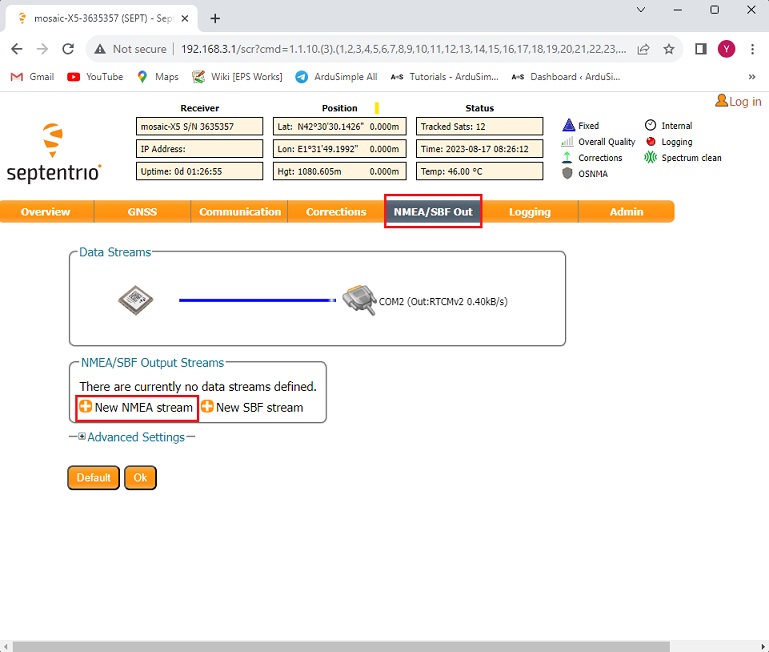Show more bookmarks with the chevron
Image resolution: width=769 pixels, height=652 pixels.
[751, 76]
